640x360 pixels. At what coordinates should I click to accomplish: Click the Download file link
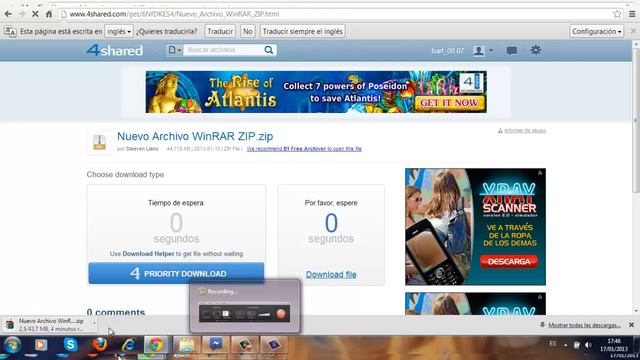331,275
